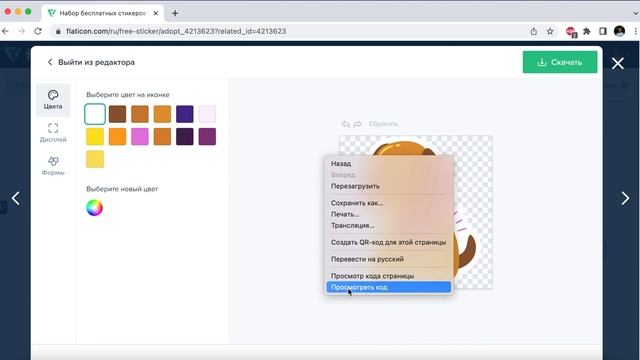Choose Назад in the context menu
This screenshot has height=360, width=640.
pyautogui.click(x=389, y=164)
